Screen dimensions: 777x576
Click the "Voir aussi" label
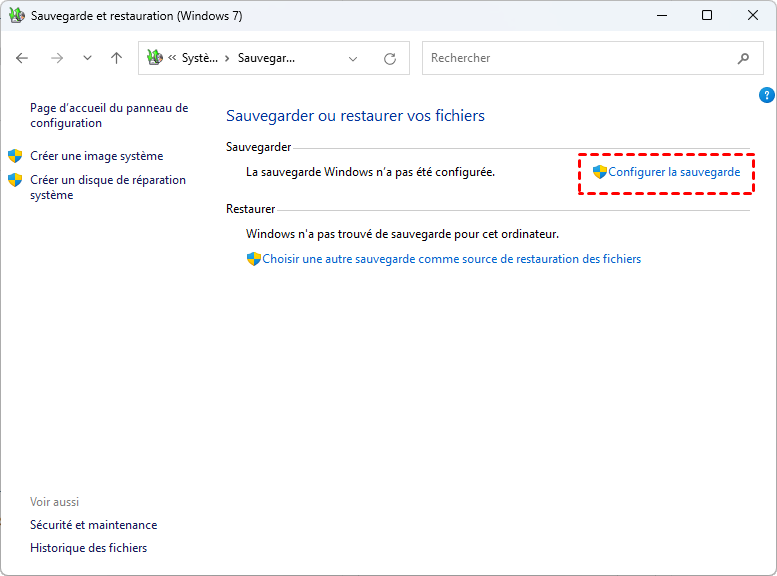(x=55, y=502)
